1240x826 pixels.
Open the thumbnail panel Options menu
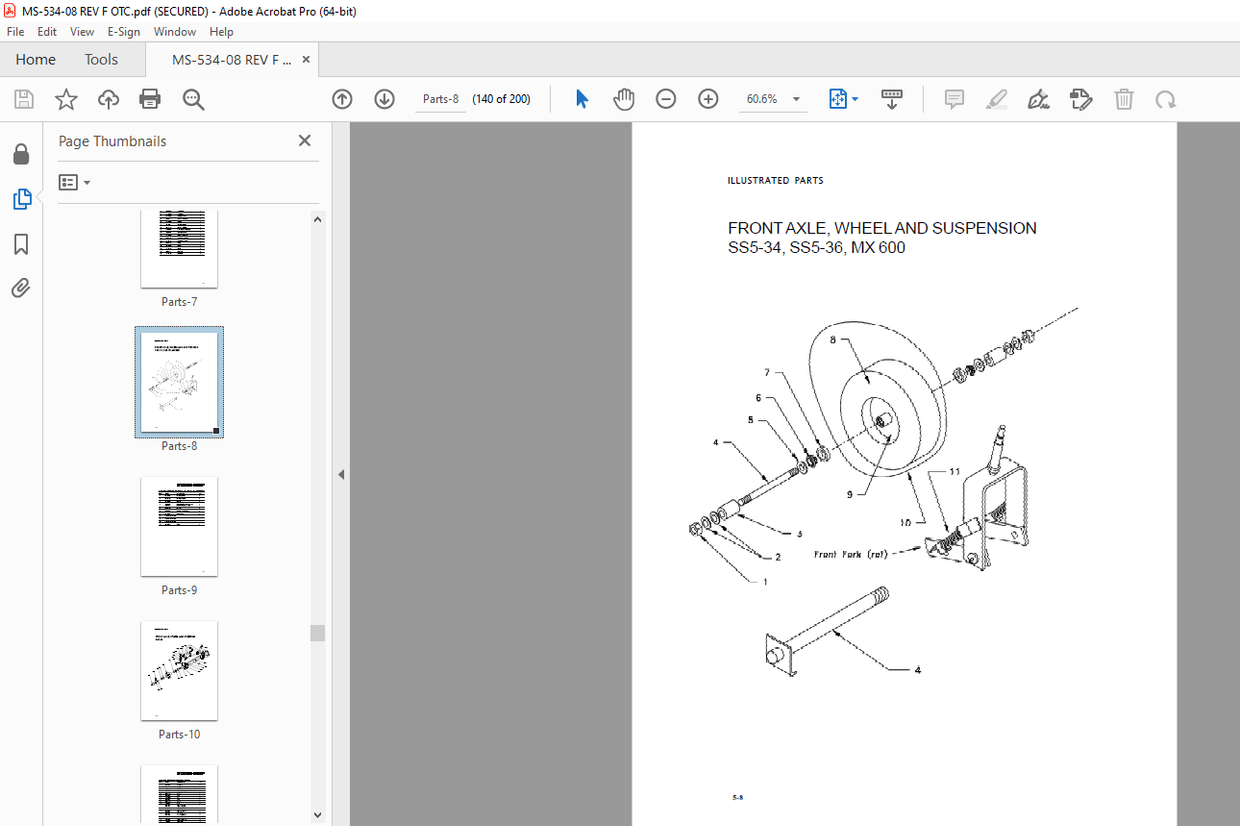[72, 182]
